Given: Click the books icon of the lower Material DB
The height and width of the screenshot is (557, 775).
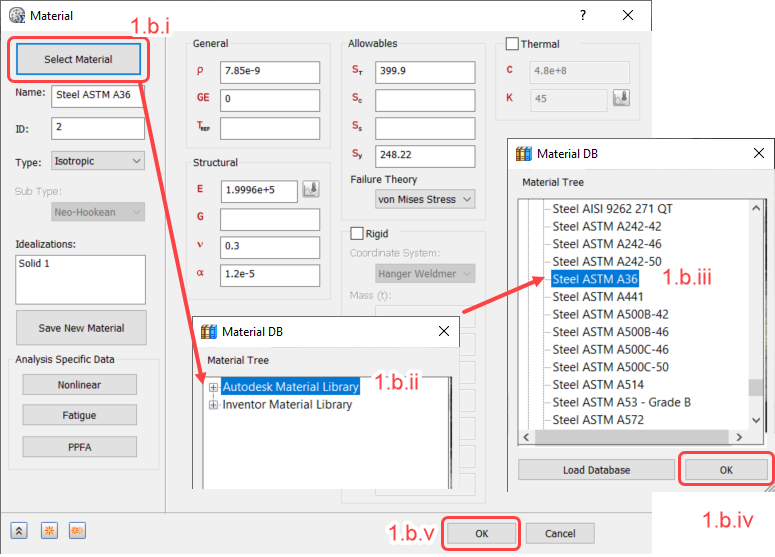Looking at the screenshot, I should 209,332.
